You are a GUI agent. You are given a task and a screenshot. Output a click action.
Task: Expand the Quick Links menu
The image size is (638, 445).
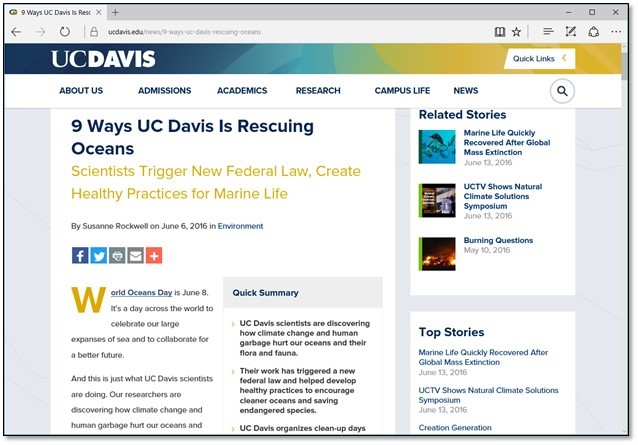(538, 59)
